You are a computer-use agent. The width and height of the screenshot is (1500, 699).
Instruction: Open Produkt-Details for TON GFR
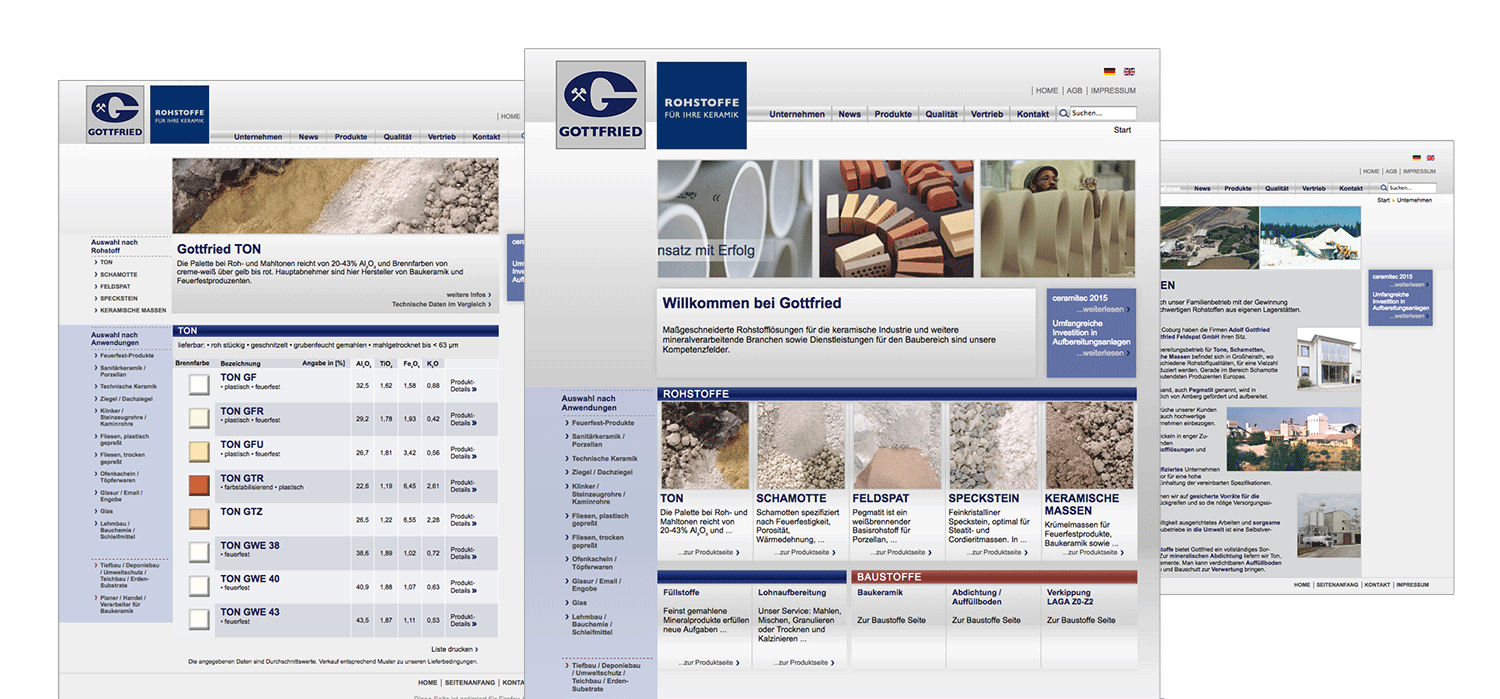464,419
